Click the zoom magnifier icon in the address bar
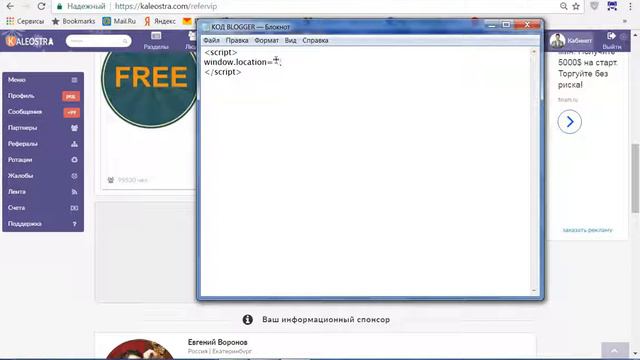The image size is (640, 360). point(564,6)
